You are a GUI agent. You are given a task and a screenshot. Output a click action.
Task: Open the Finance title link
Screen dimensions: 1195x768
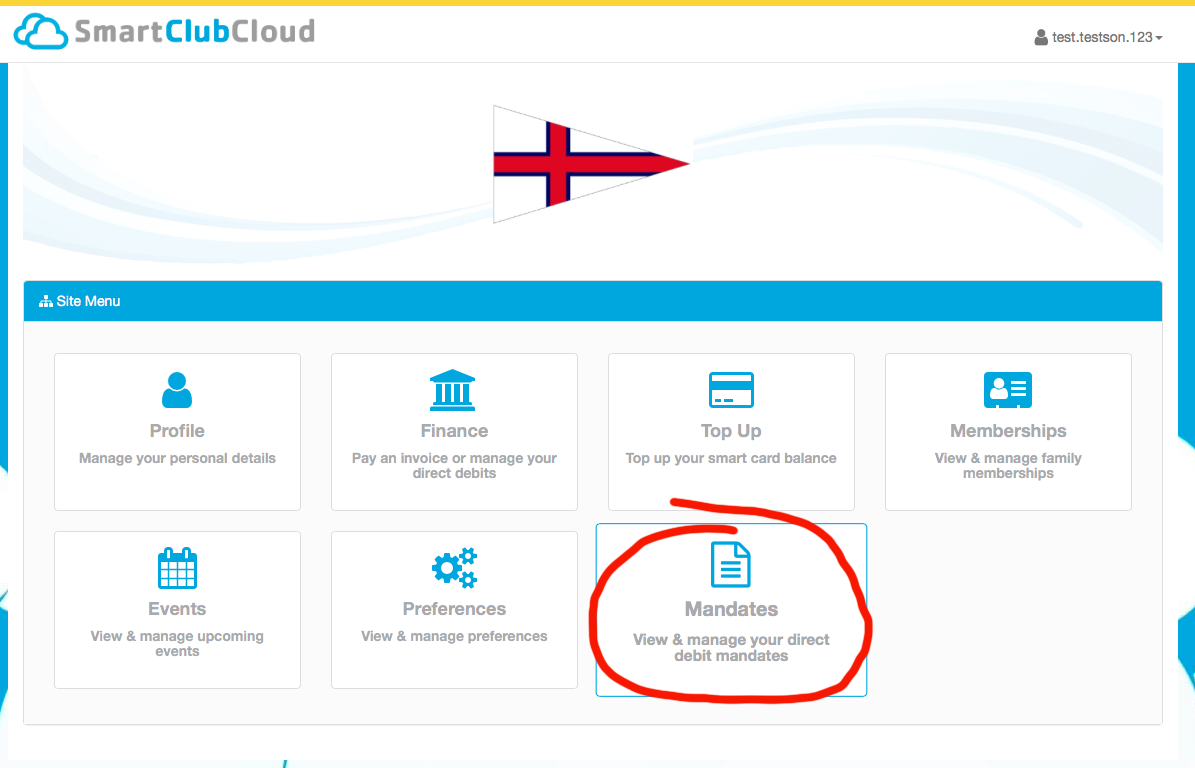pos(454,431)
